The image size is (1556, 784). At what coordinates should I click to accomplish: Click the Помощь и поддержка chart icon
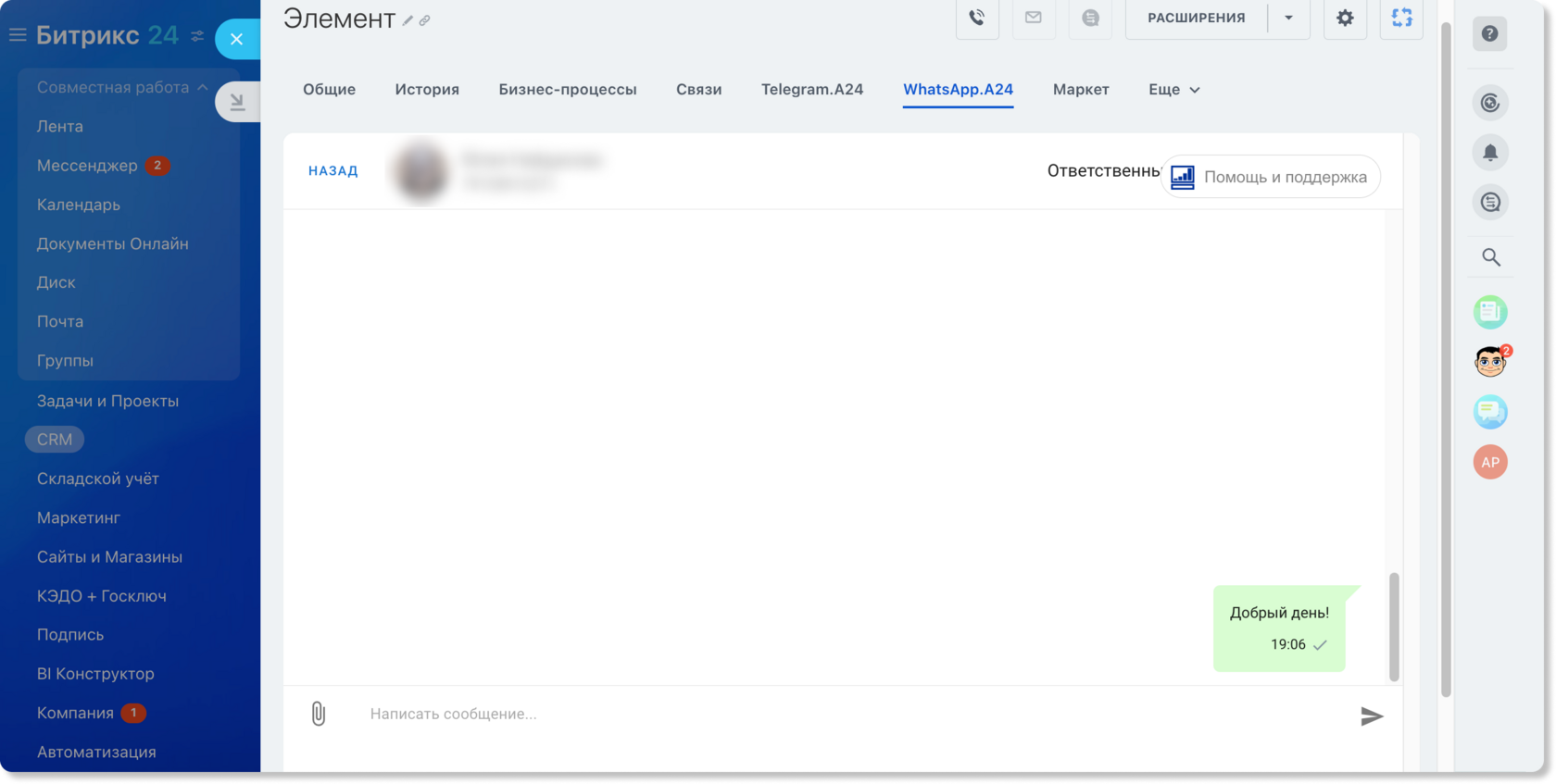(1183, 177)
